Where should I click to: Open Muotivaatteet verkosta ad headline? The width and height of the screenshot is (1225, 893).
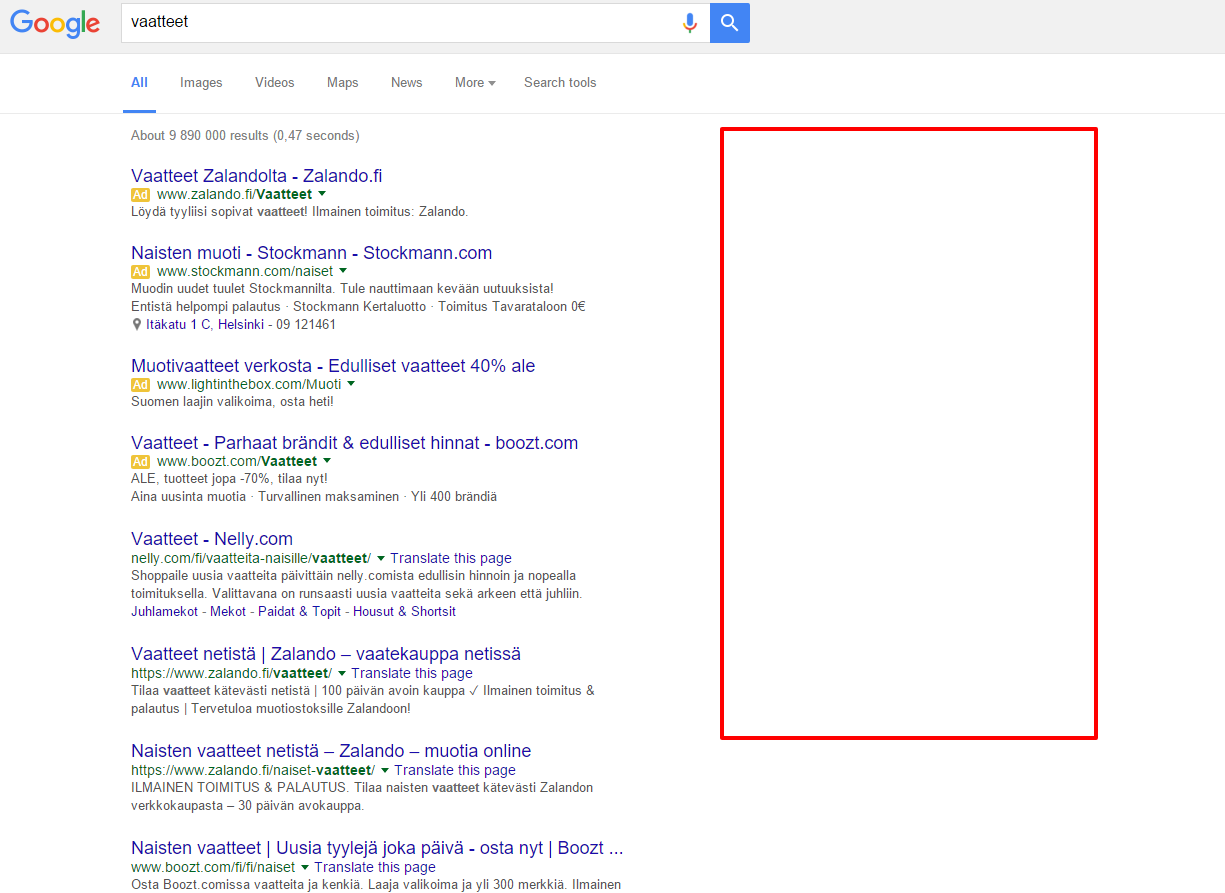click(x=332, y=366)
